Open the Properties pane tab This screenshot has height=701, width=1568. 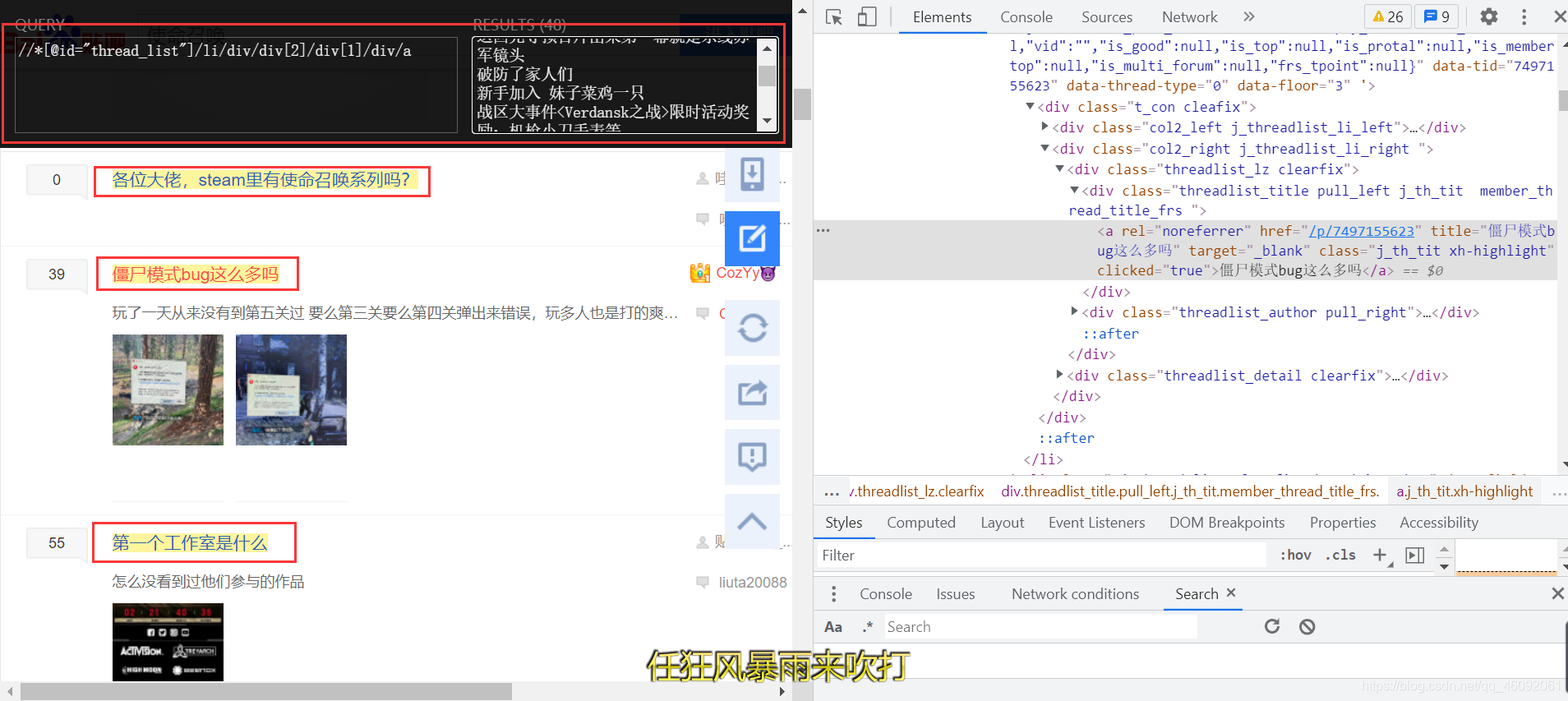(x=1343, y=523)
